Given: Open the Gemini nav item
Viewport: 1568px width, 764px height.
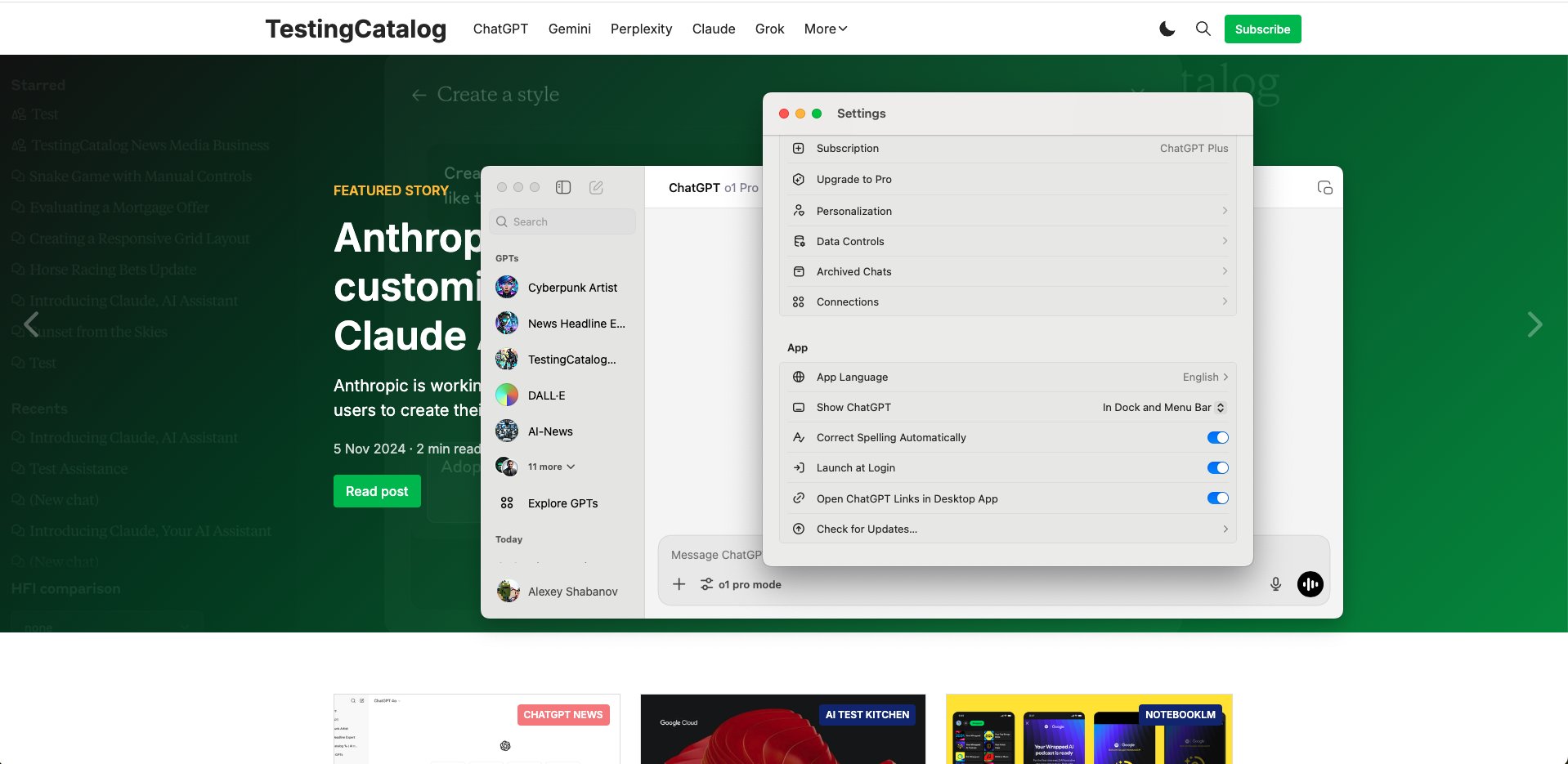Looking at the screenshot, I should (569, 29).
